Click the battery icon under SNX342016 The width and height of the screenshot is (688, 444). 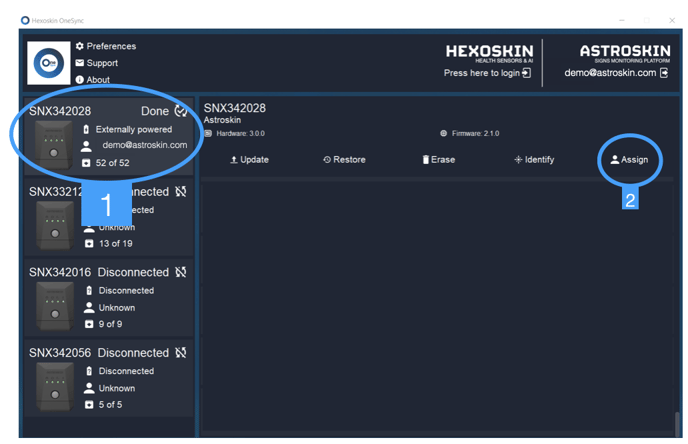[89, 290]
